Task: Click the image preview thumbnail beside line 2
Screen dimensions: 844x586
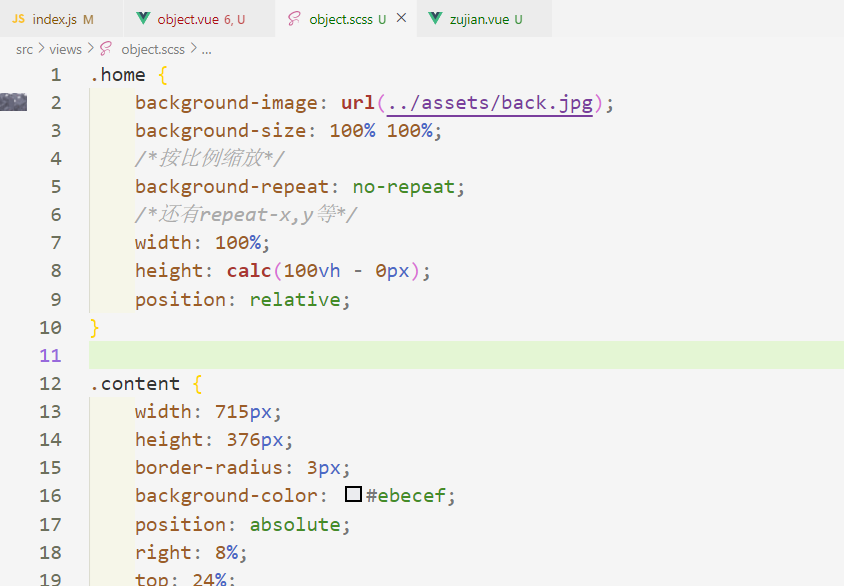Action: [x=13, y=102]
